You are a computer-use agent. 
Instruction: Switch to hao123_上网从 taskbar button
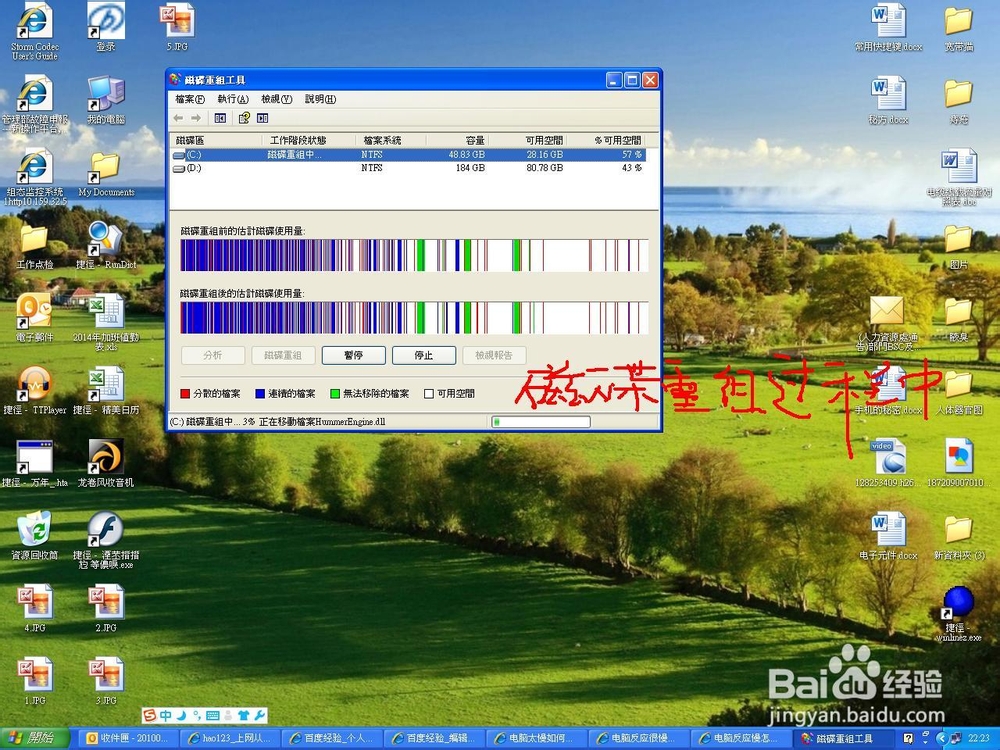232,739
